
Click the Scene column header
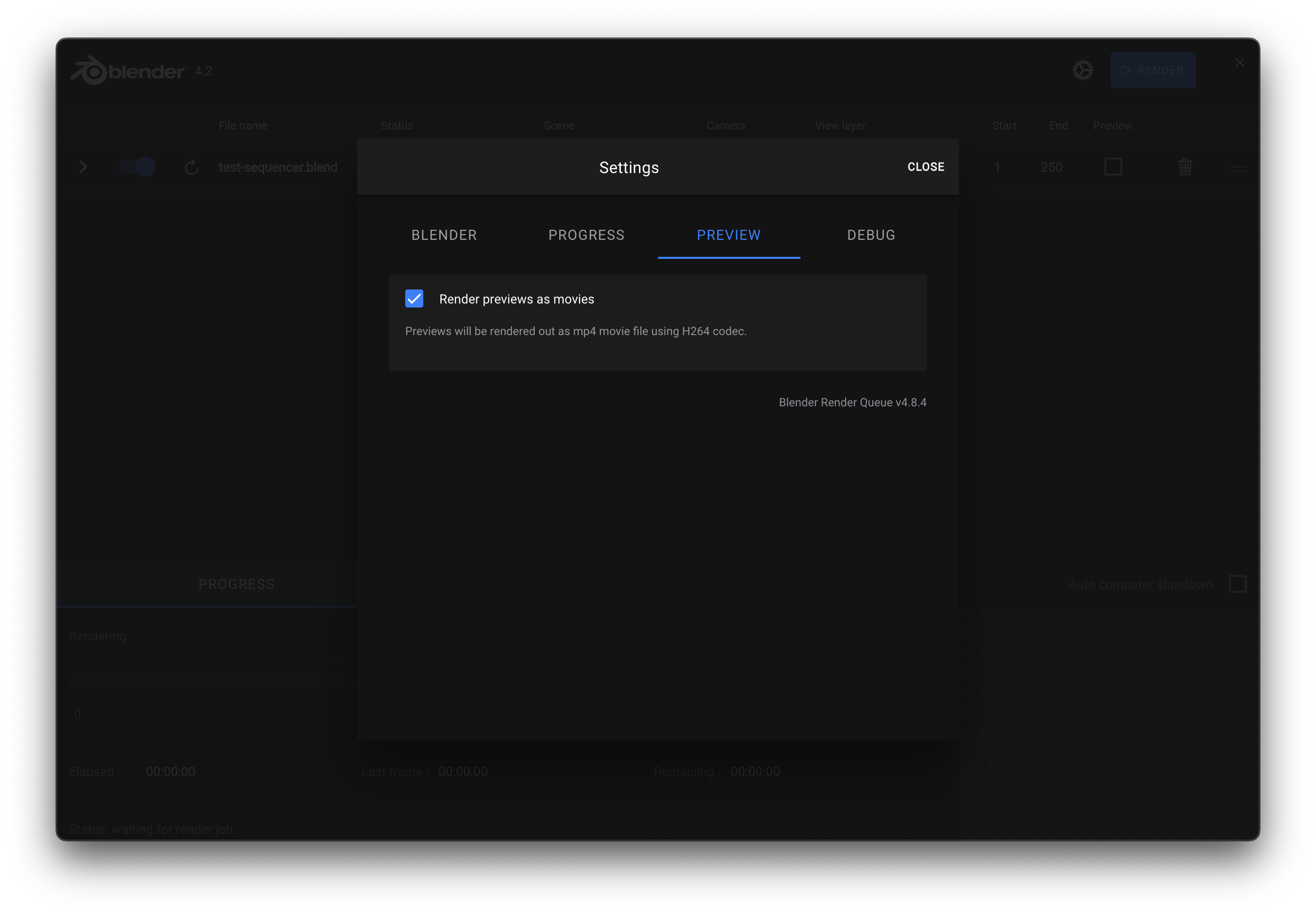click(x=558, y=125)
